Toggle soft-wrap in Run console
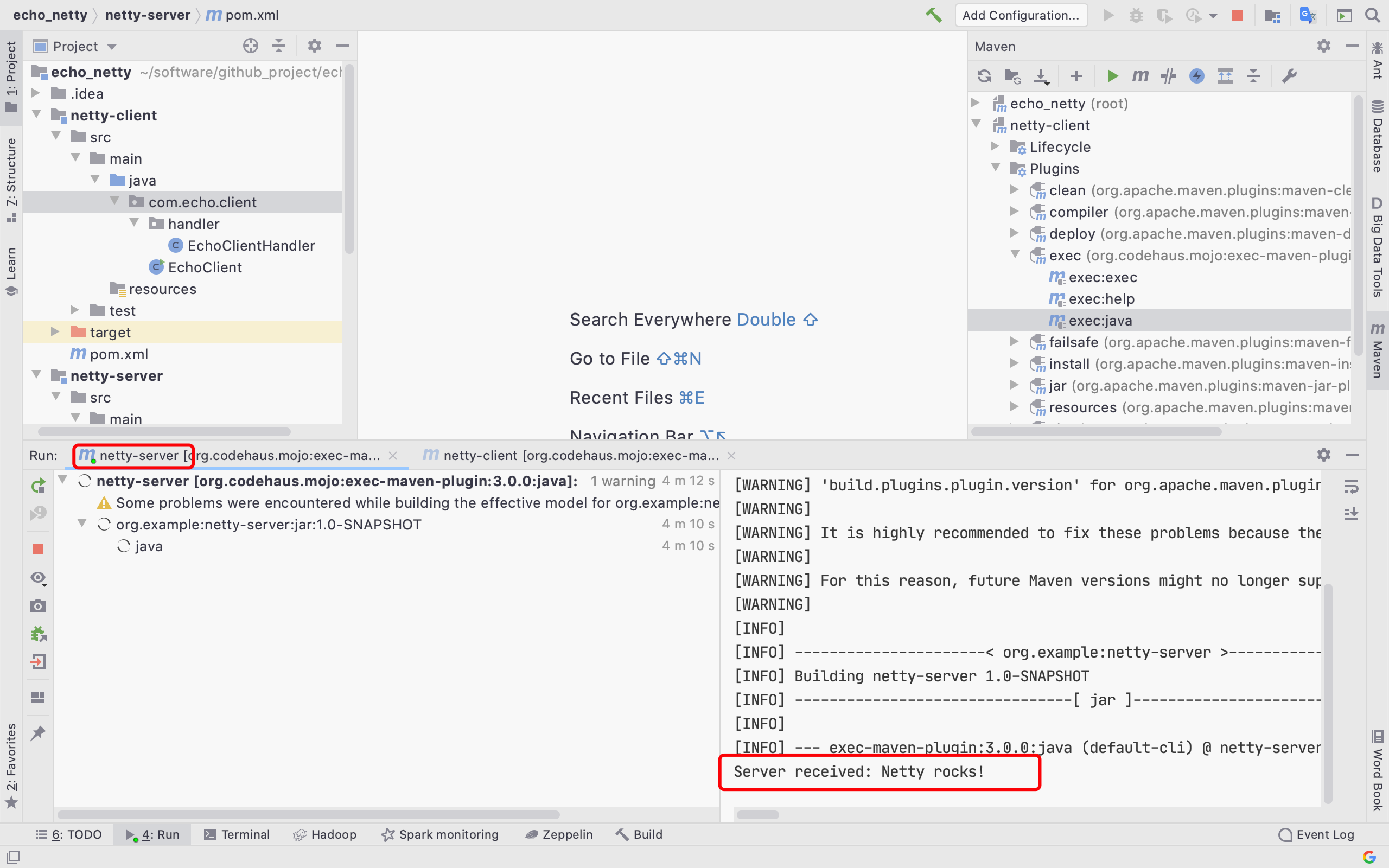Image resolution: width=1389 pixels, height=868 pixels. coord(1351,486)
